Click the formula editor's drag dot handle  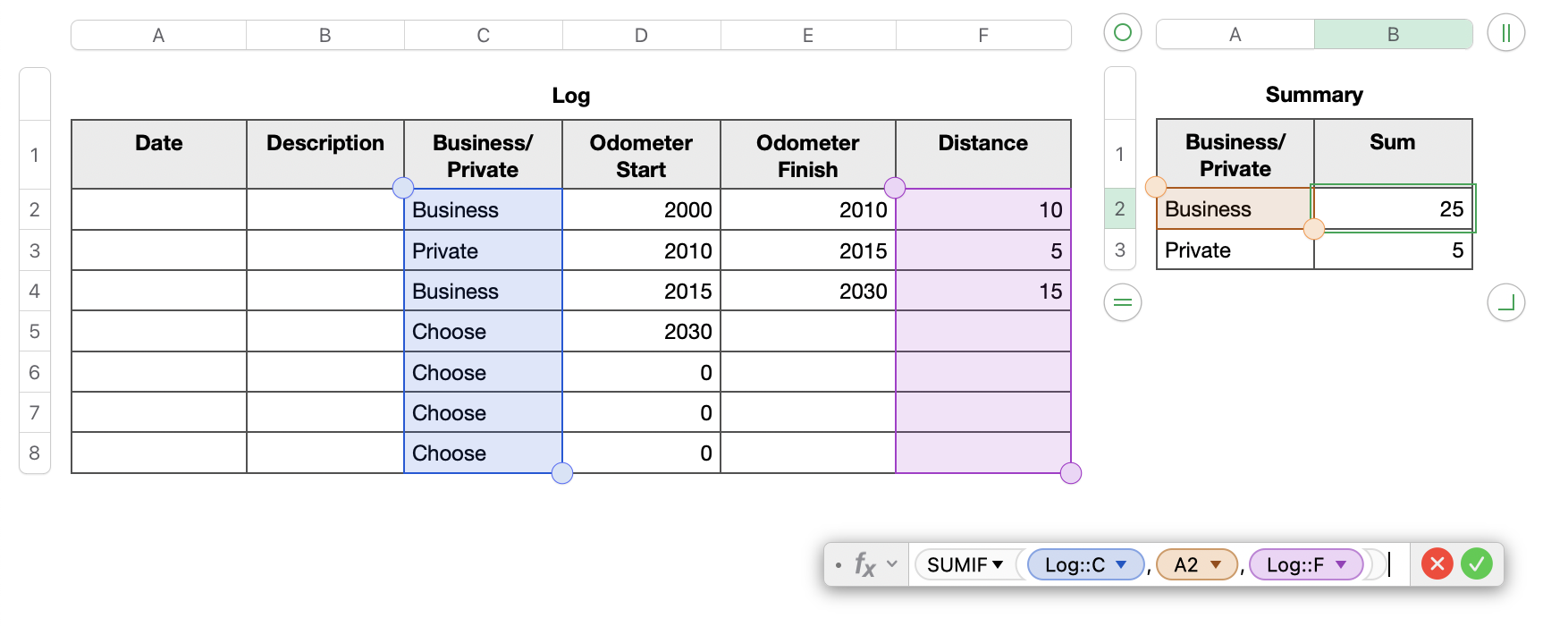(x=838, y=565)
